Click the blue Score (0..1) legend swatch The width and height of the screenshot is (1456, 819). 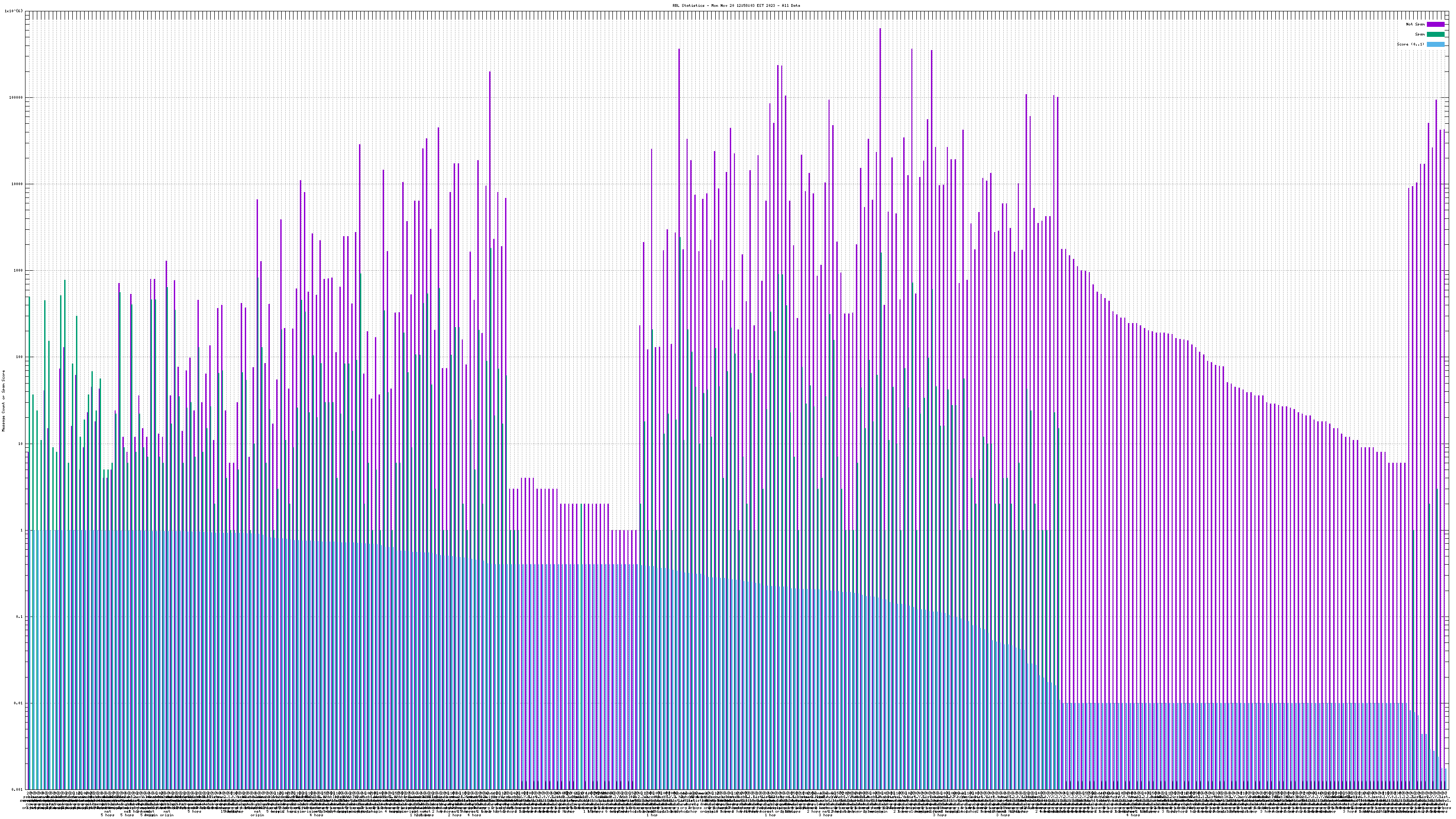tap(1436, 44)
